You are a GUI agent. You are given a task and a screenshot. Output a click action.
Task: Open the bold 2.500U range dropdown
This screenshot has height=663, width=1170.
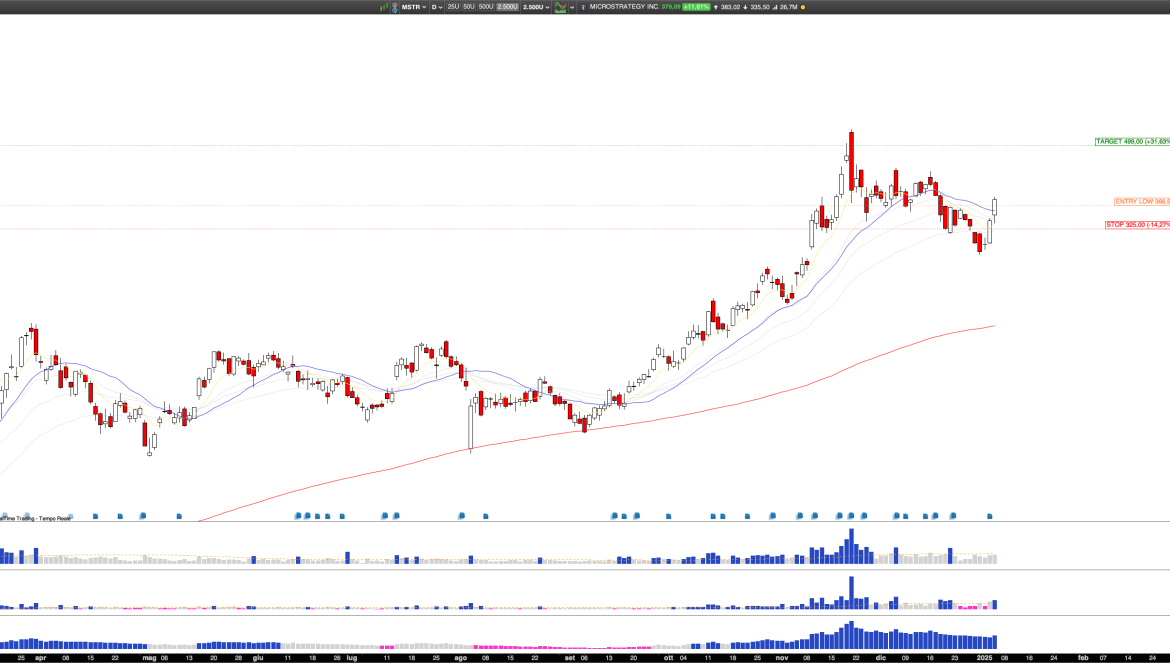pyautogui.click(x=535, y=7)
